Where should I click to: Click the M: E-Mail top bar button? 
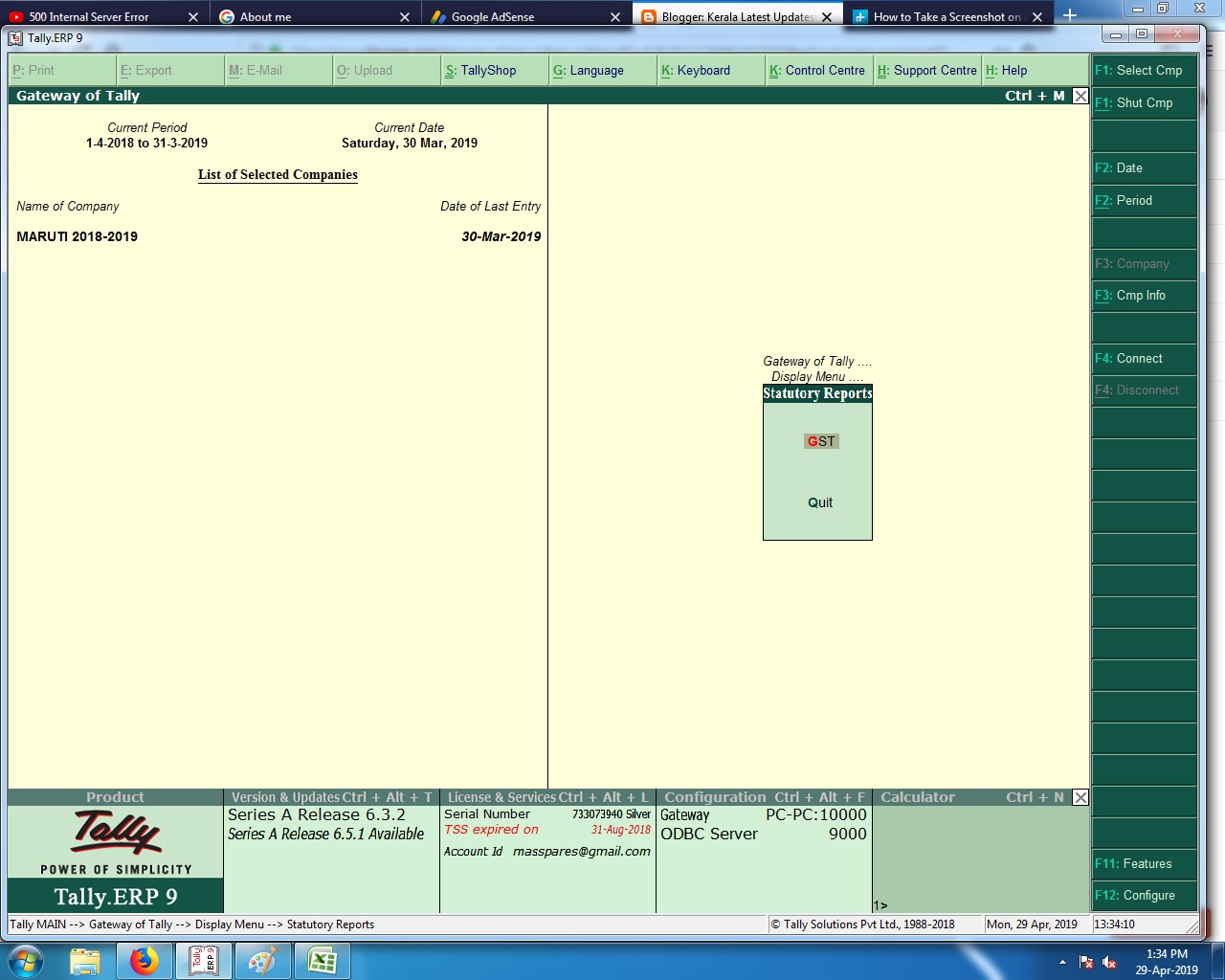(x=278, y=71)
